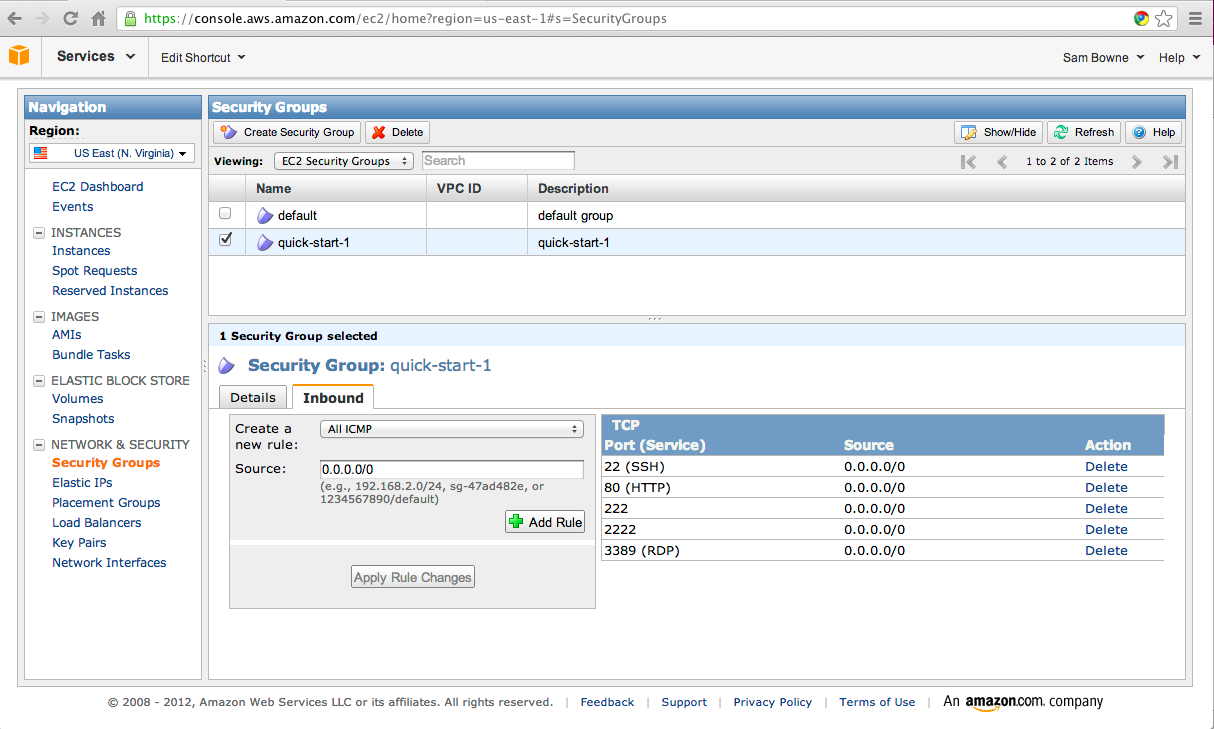This screenshot has width=1214, height=729.
Task: Click Create Security Group button
Action: pyautogui.click(x=288, y=132)
